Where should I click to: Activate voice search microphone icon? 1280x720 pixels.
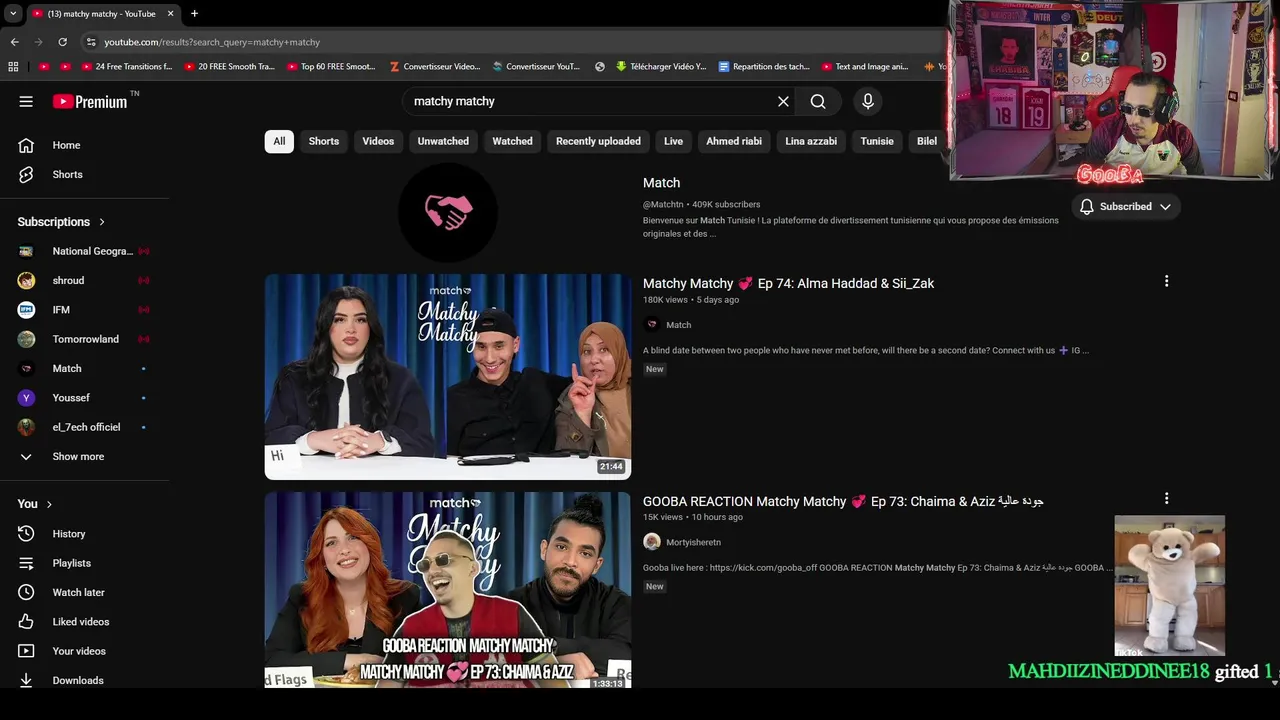click(868, 101)
